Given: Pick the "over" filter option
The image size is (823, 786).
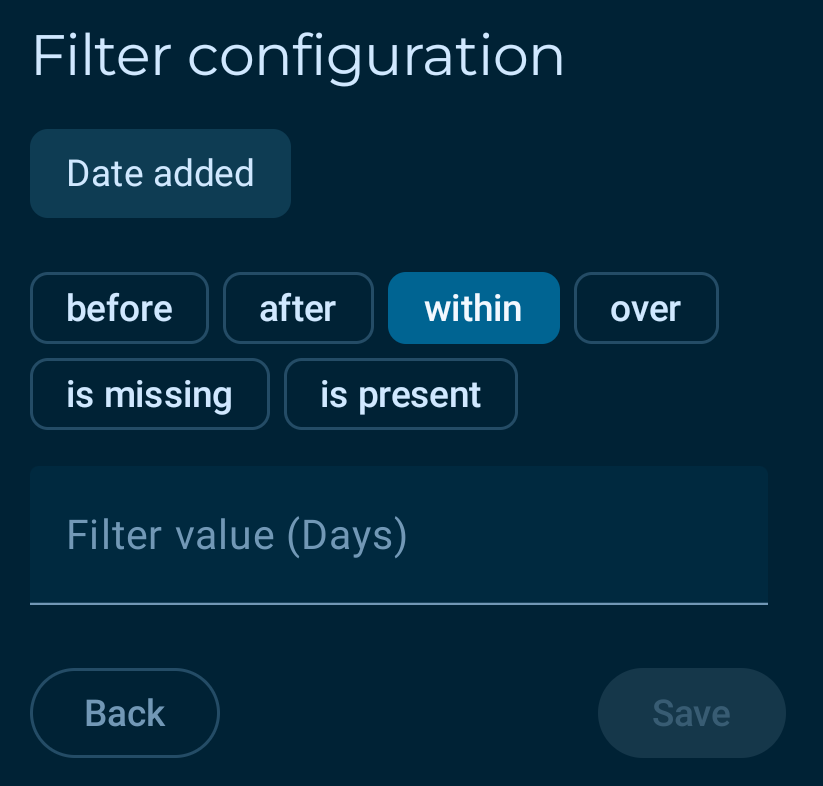Looking at the screenshot, I should click(x=646, y=308).
